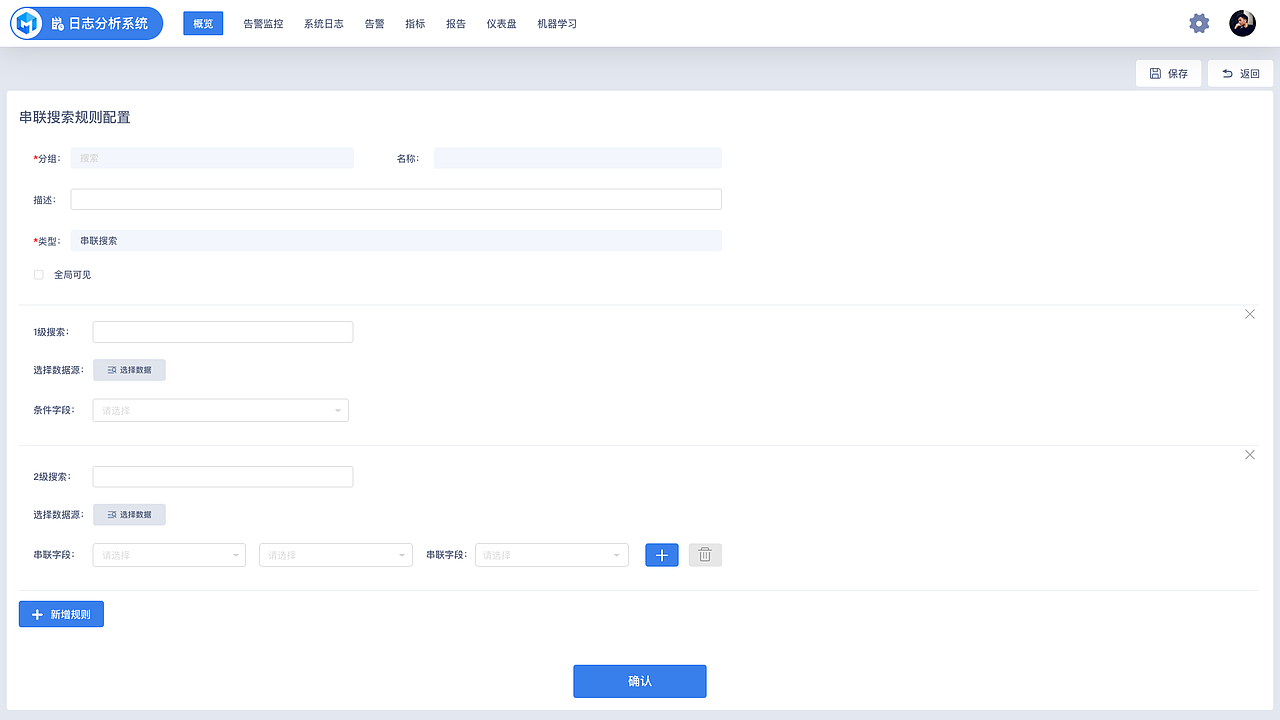Click the 返回 button
The width and height of the screenshot is (1280, 720).
[x=1241, y=73]
